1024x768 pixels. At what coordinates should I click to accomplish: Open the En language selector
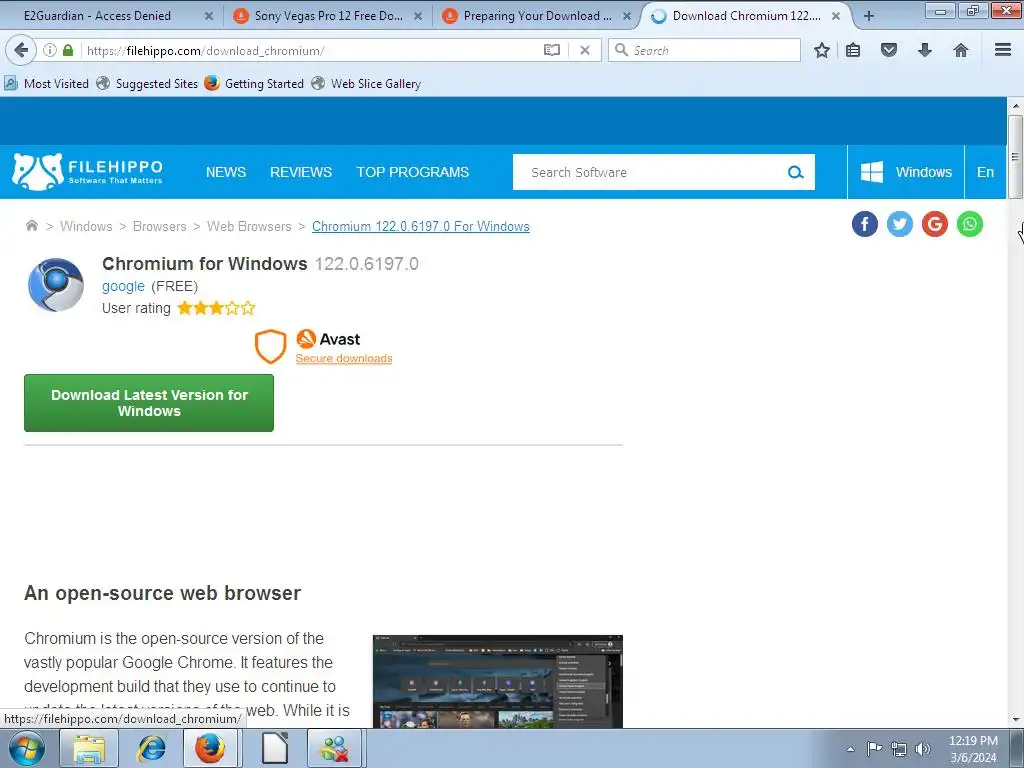(x=985, y=172)
